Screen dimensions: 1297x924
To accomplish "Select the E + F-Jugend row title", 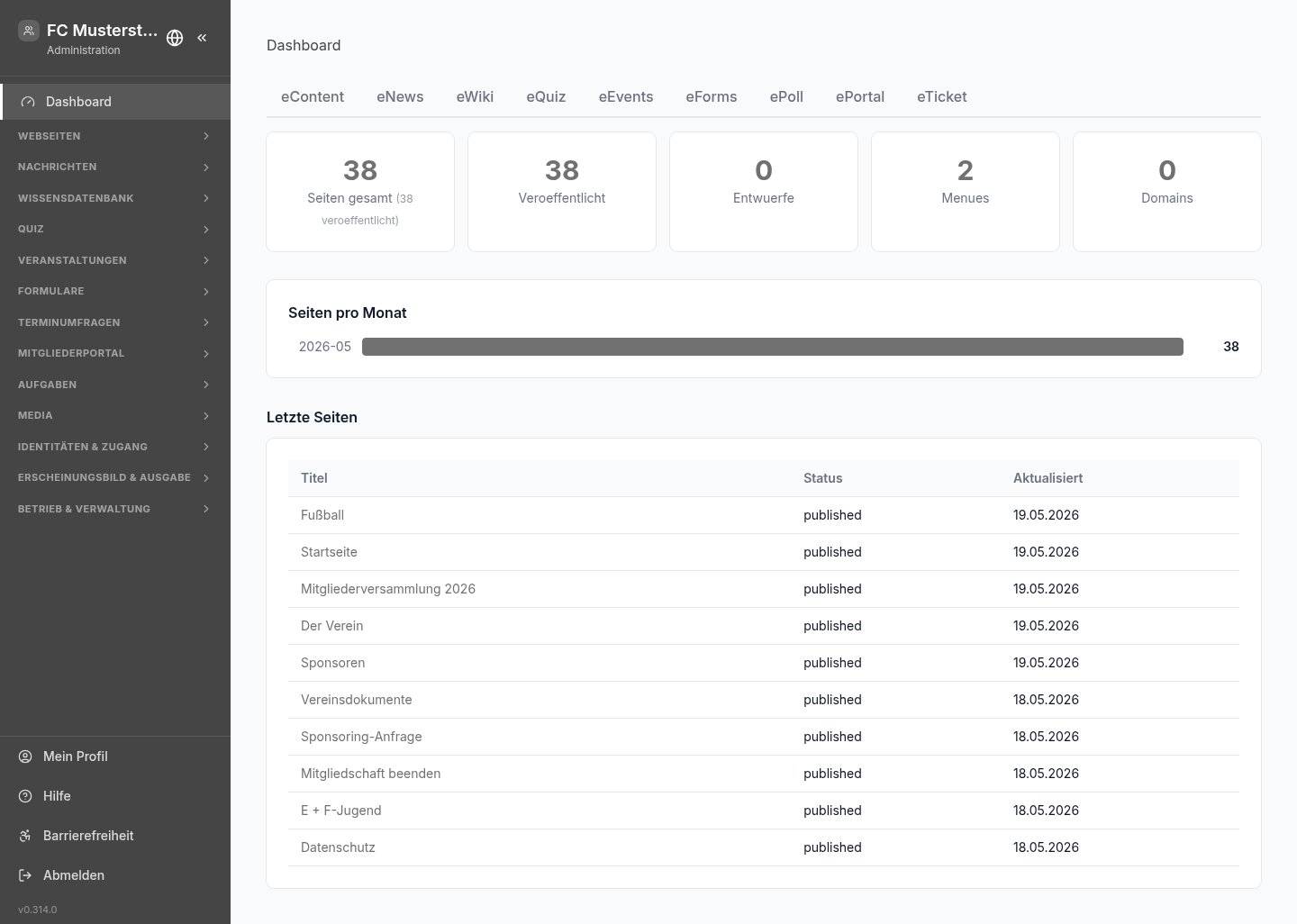I will point(341,811).
